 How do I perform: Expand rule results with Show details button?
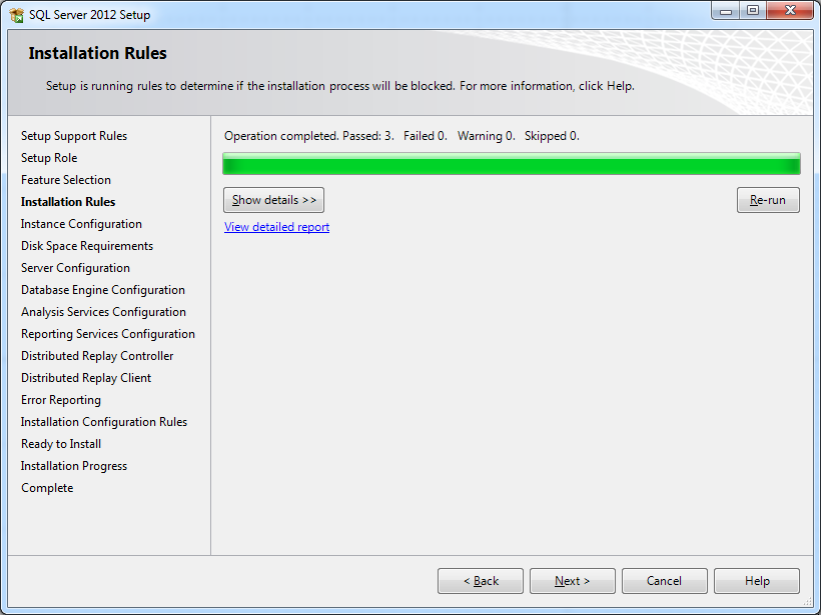click(274, 200)
